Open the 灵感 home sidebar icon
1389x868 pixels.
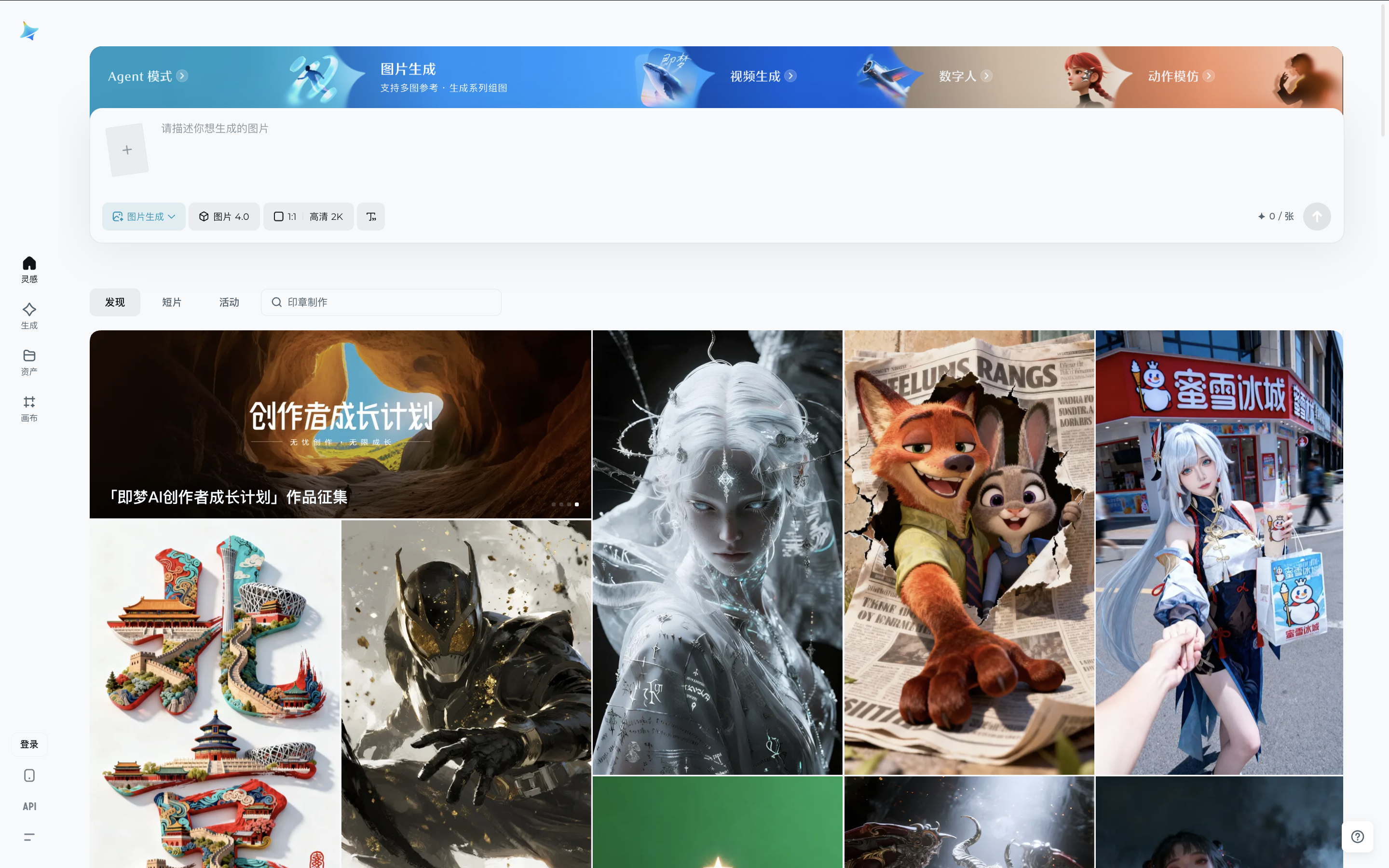click(29, 269)
